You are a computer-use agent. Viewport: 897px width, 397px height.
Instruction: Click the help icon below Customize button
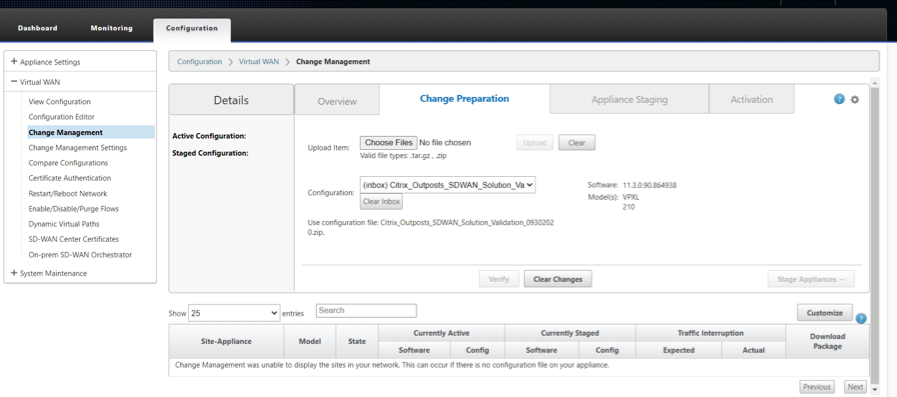click(x=860, y=319)
